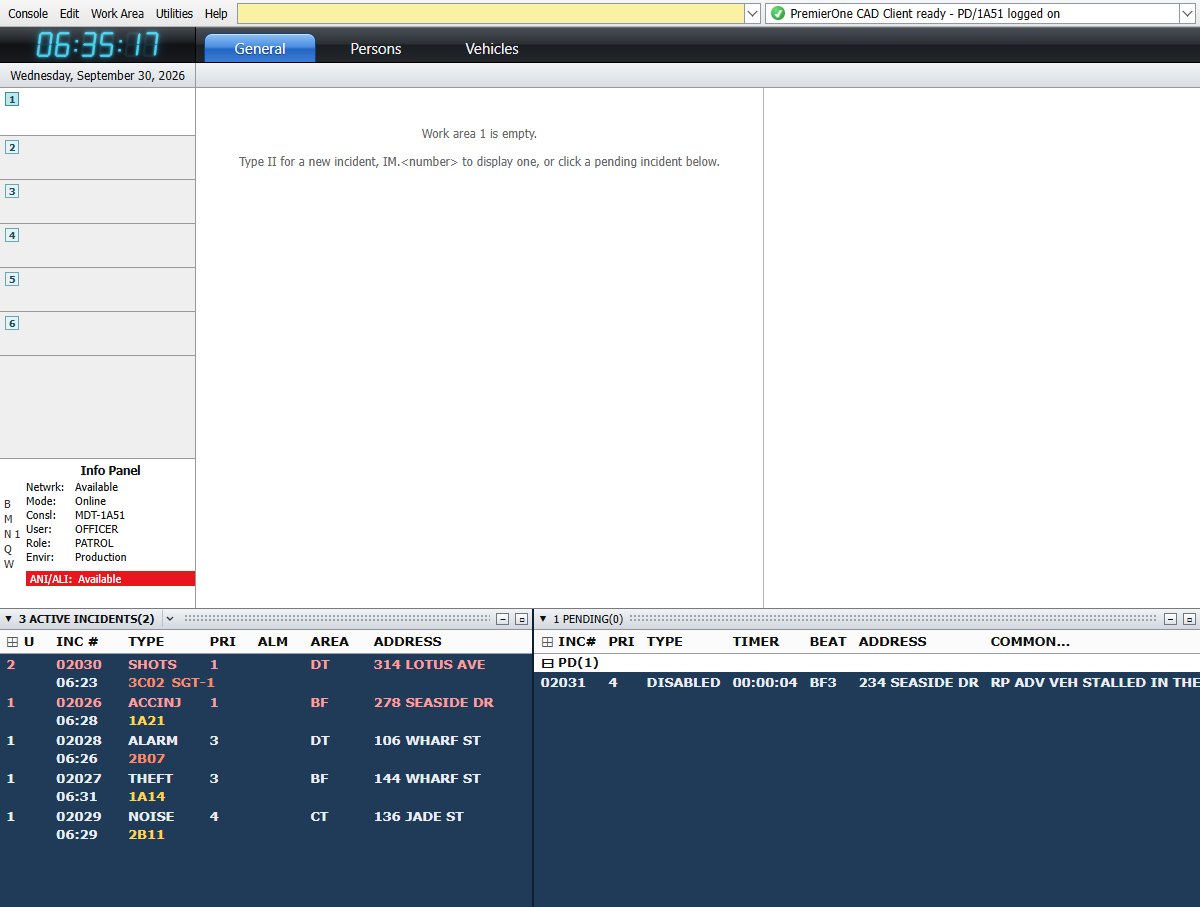
Task: Click the digital clock display
Action: point(98,45)
